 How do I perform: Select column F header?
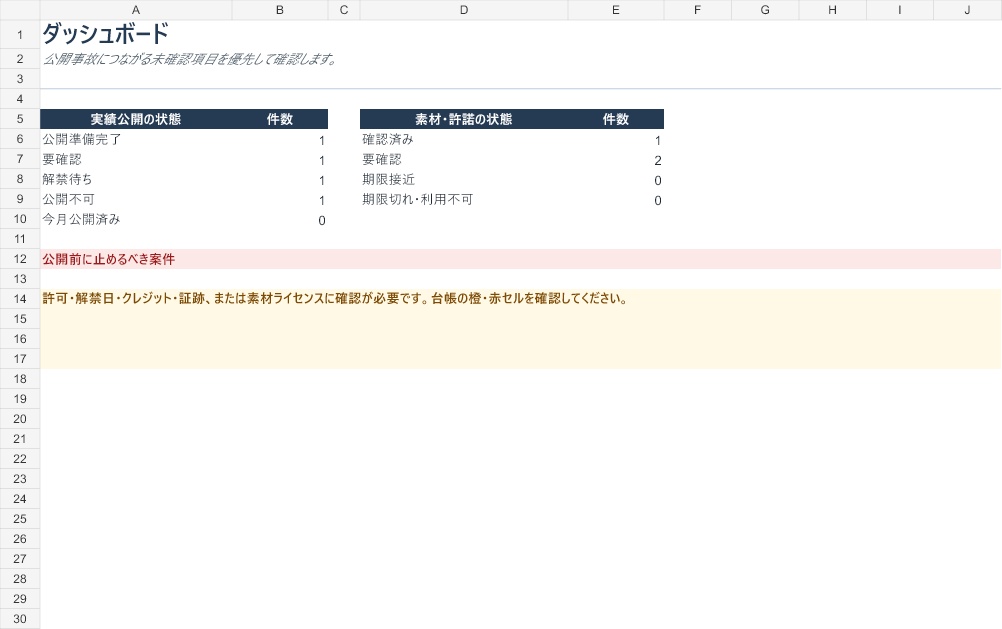click(x=697, y=10)
